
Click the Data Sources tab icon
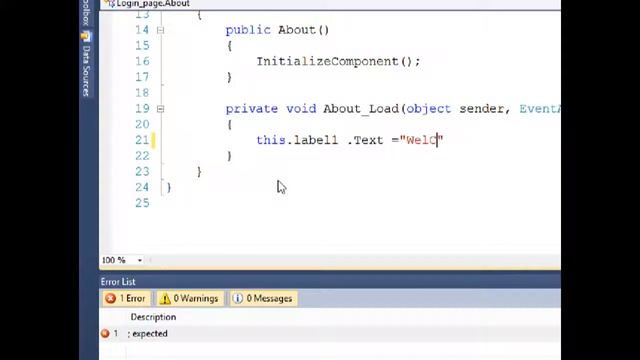(x=86, y=37)
